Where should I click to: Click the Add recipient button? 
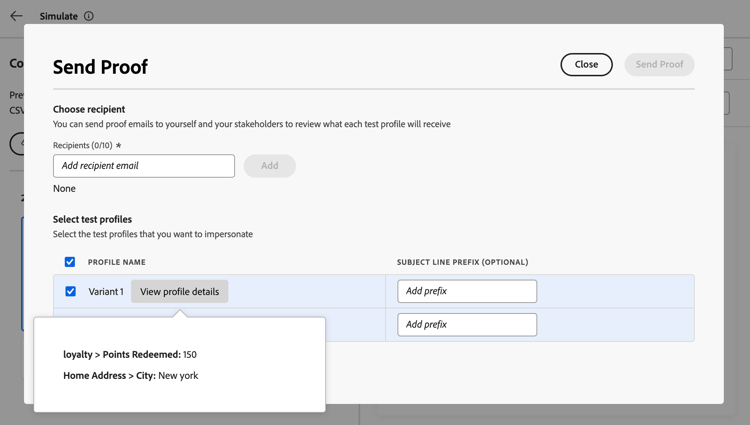pos(270,166)
